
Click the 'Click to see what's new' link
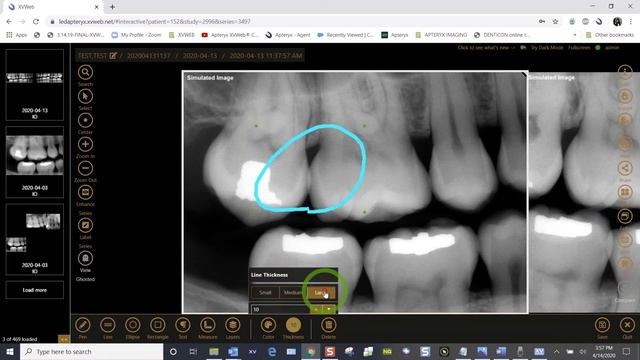click(x=486, y=48)
